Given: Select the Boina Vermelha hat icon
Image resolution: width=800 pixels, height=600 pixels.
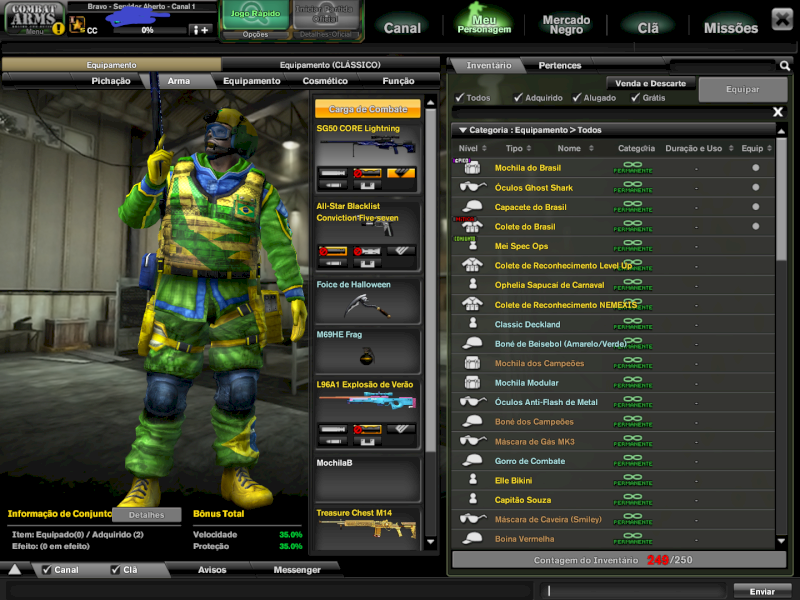Looking at the screenshot, I should tap(472, 538).
